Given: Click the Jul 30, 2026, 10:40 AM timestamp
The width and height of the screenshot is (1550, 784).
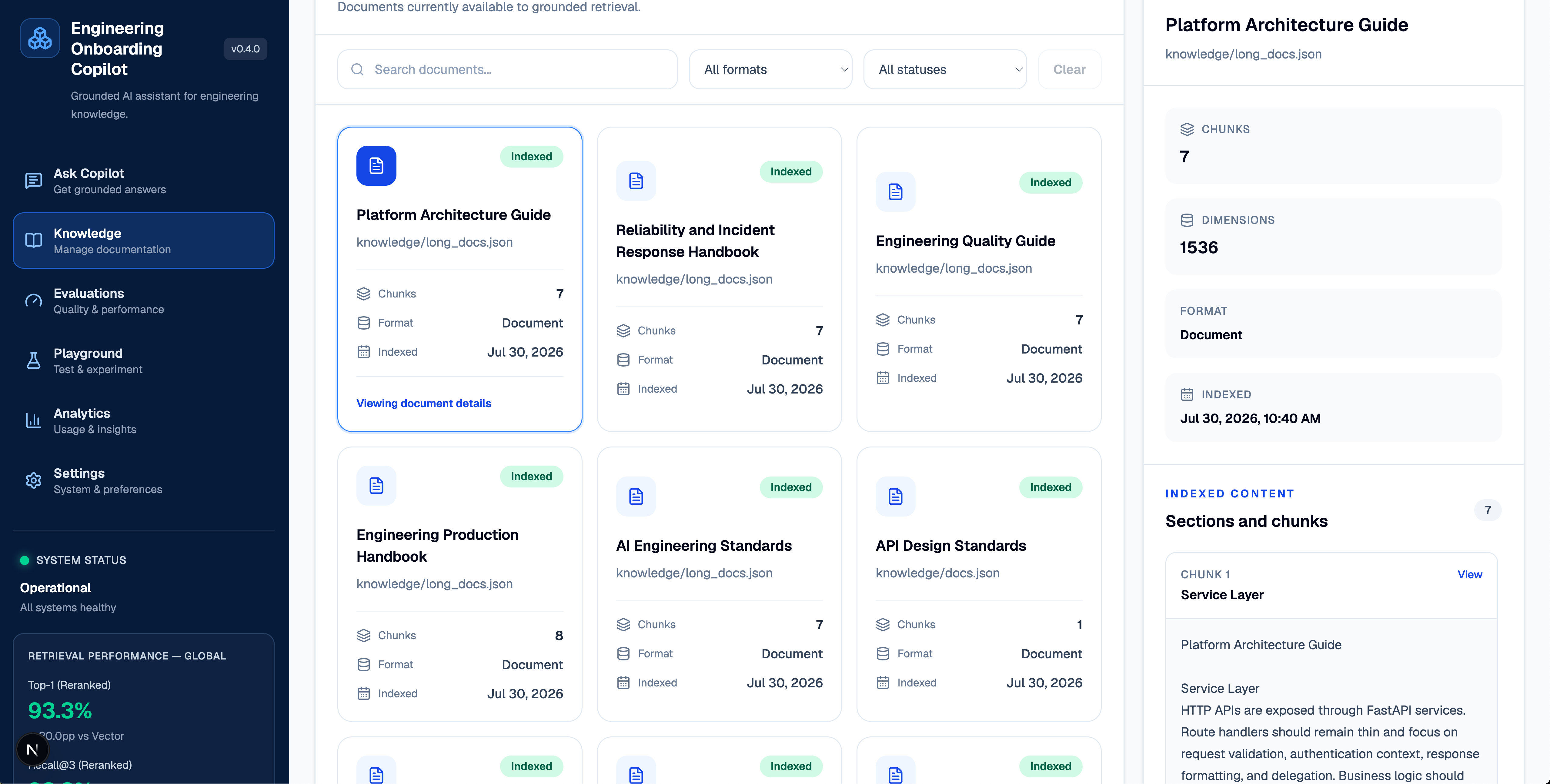Looking at the screenshot, I should [1250, 418].
